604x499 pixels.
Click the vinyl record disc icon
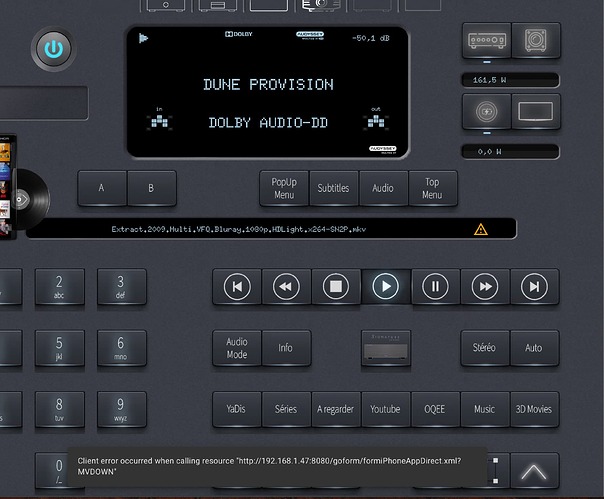tap(32, 199)
